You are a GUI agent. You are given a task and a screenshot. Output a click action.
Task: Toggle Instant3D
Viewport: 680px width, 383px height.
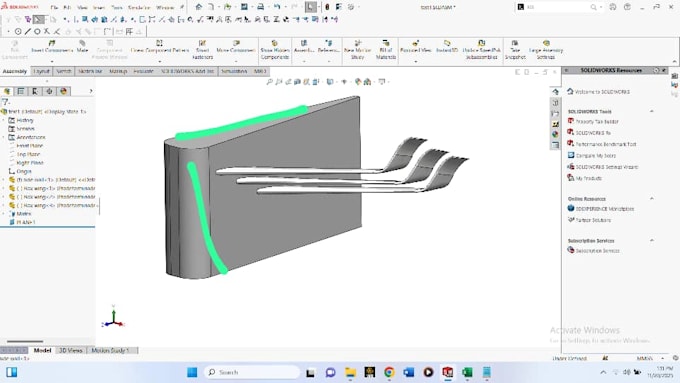pyautogui.click(x=447, y=46)
